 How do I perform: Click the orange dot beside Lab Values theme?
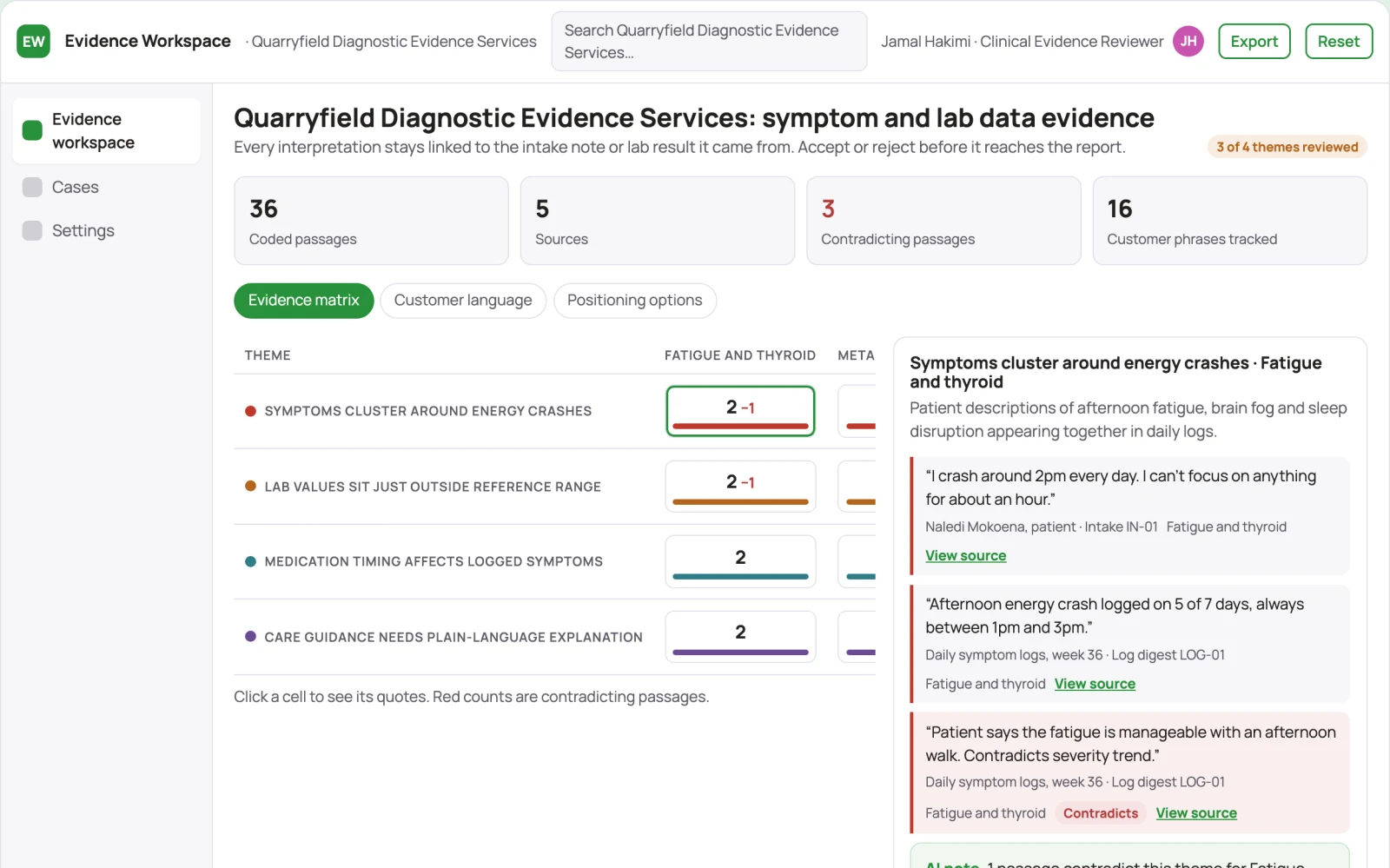[x=250, y=487]
